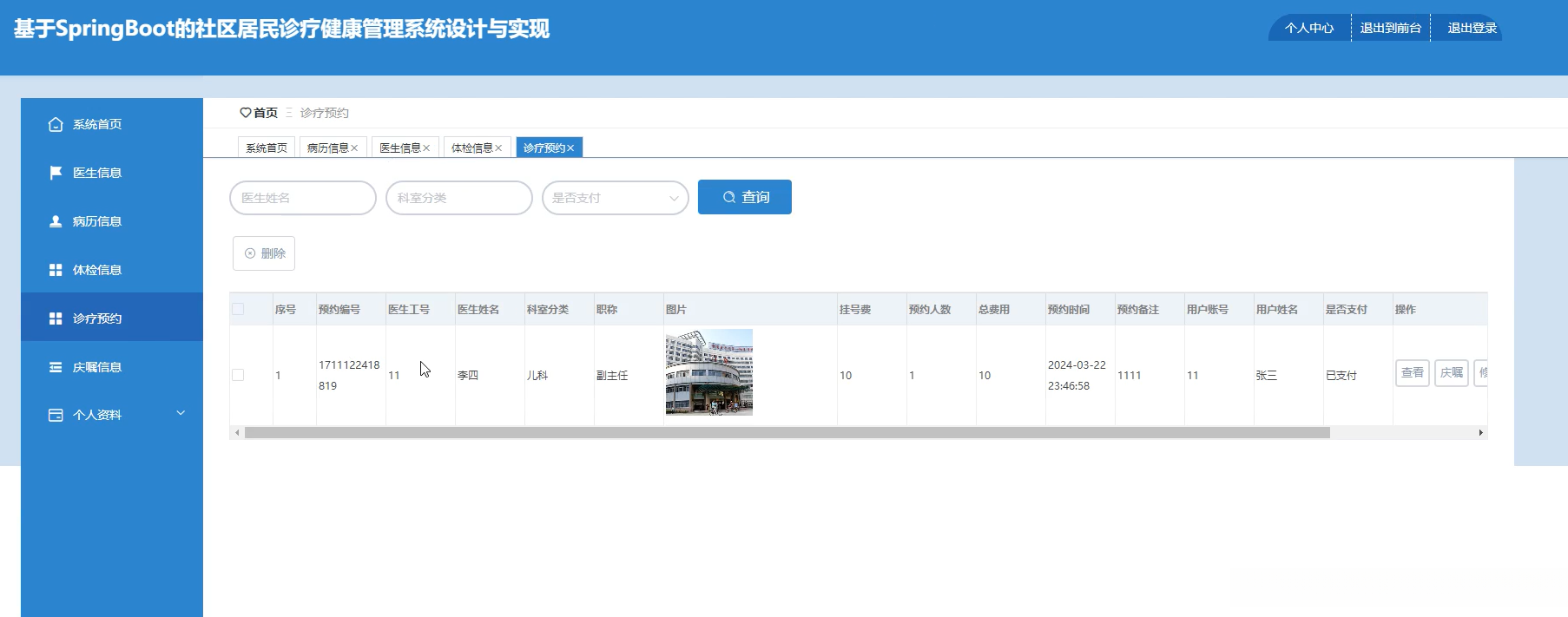The width and height of the screenshot is (1568, 617).
Task: Switch to the 系统首页 tab
Action: (x=267, y=148)
